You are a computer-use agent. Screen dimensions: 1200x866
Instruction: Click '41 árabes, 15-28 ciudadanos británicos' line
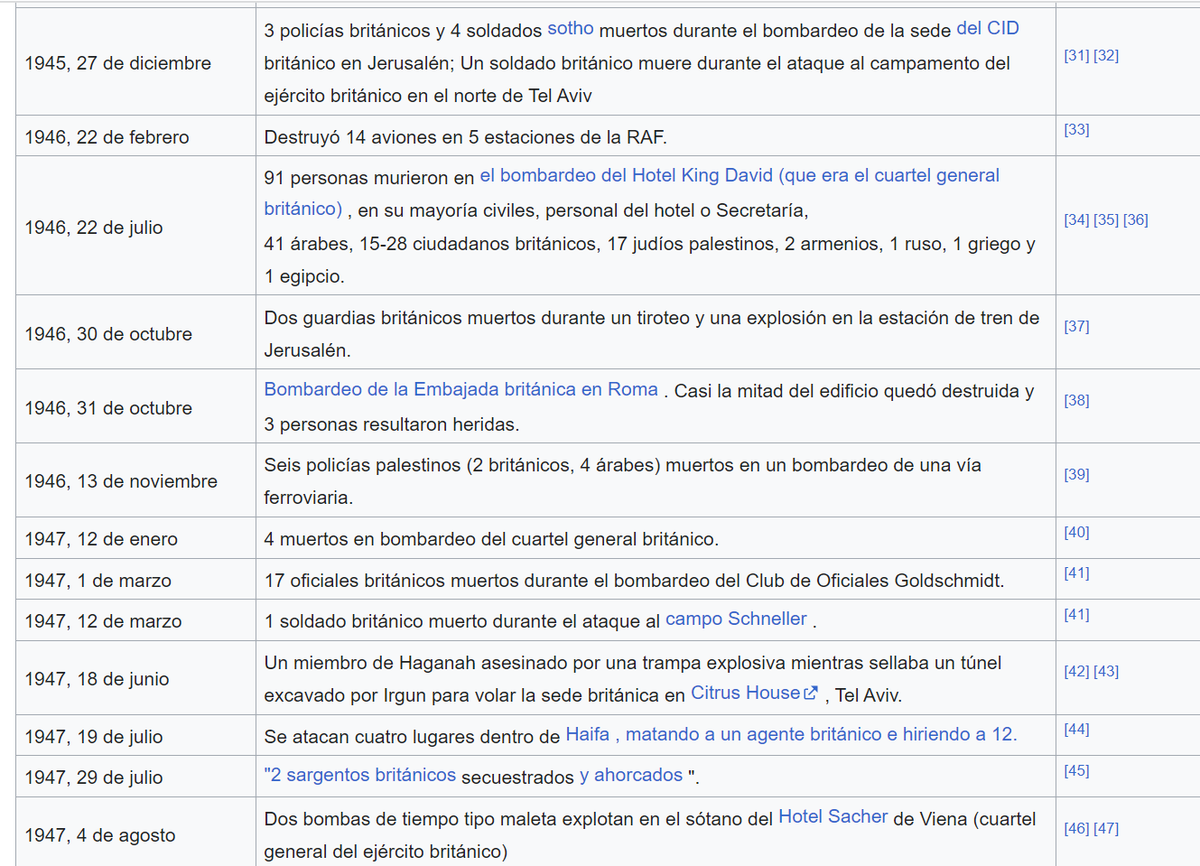(x=650, y=243)
